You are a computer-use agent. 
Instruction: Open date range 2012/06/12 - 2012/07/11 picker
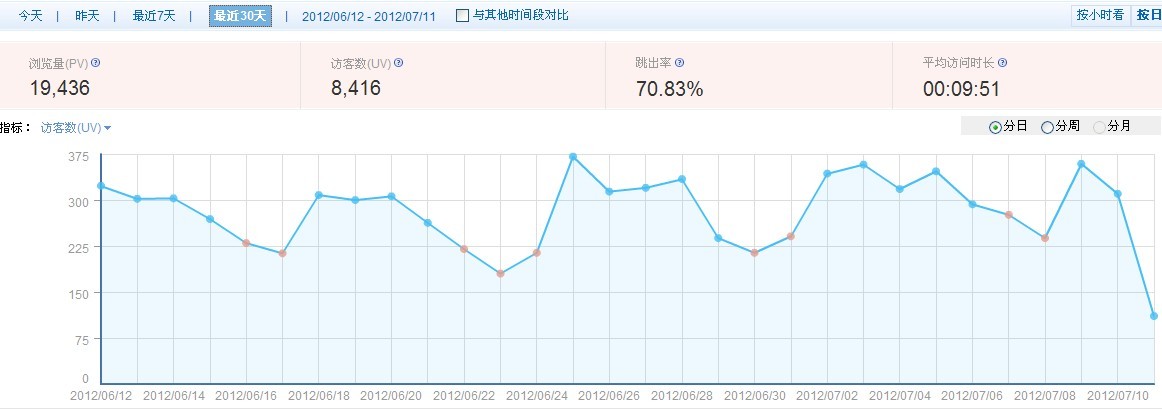[368, 16]
